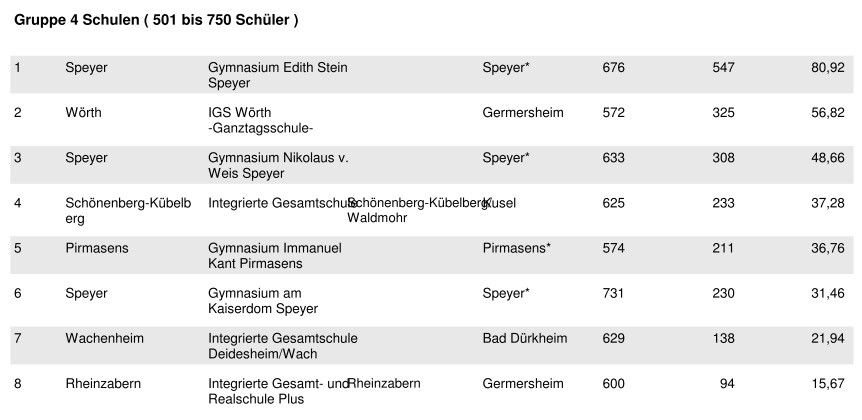The image size is (862, 420).
Task: Click Gymnasium am Kaiserdom Speyer
Action: (x=263, y=301)
